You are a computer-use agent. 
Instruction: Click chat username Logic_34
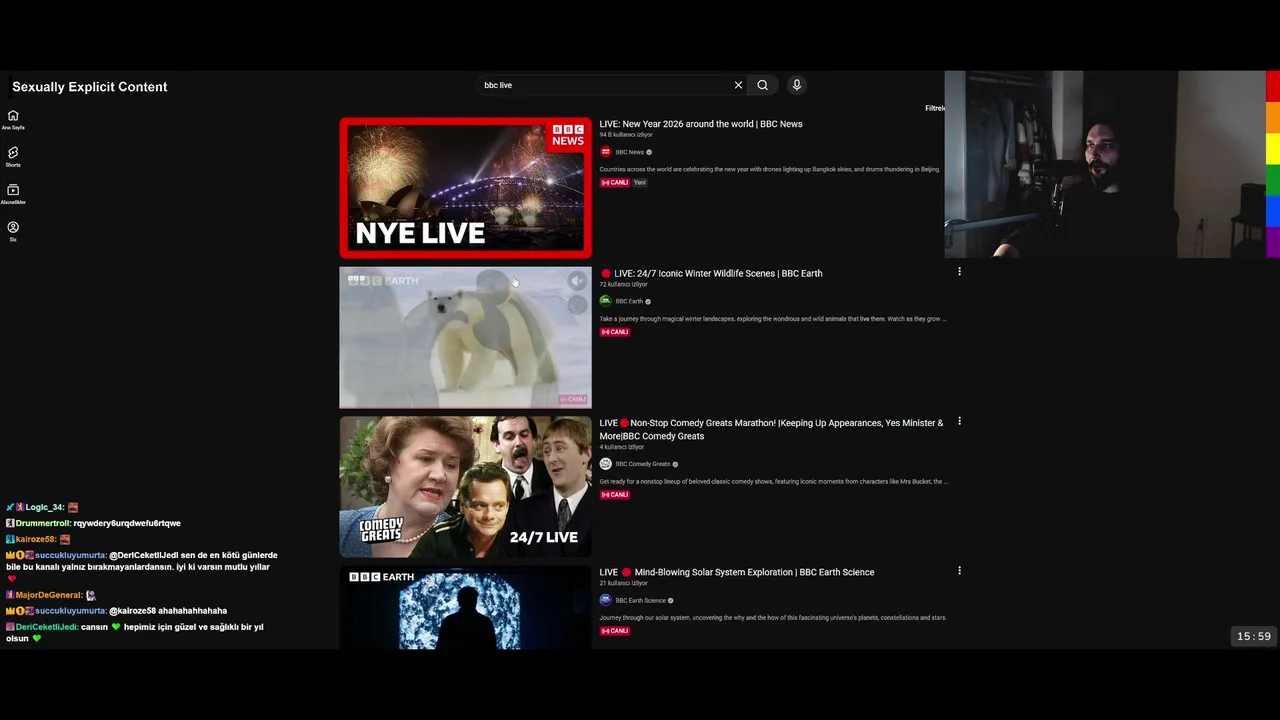45,507
